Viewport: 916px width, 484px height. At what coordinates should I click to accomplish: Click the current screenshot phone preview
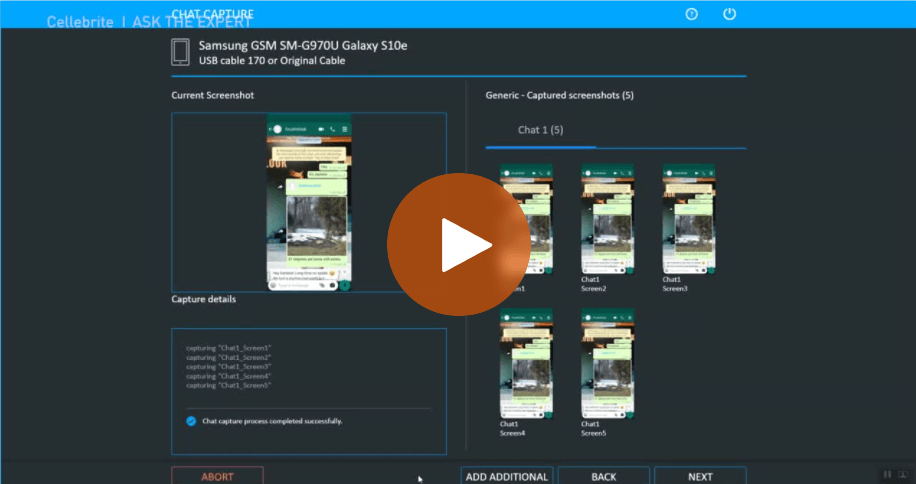point(309,202)
